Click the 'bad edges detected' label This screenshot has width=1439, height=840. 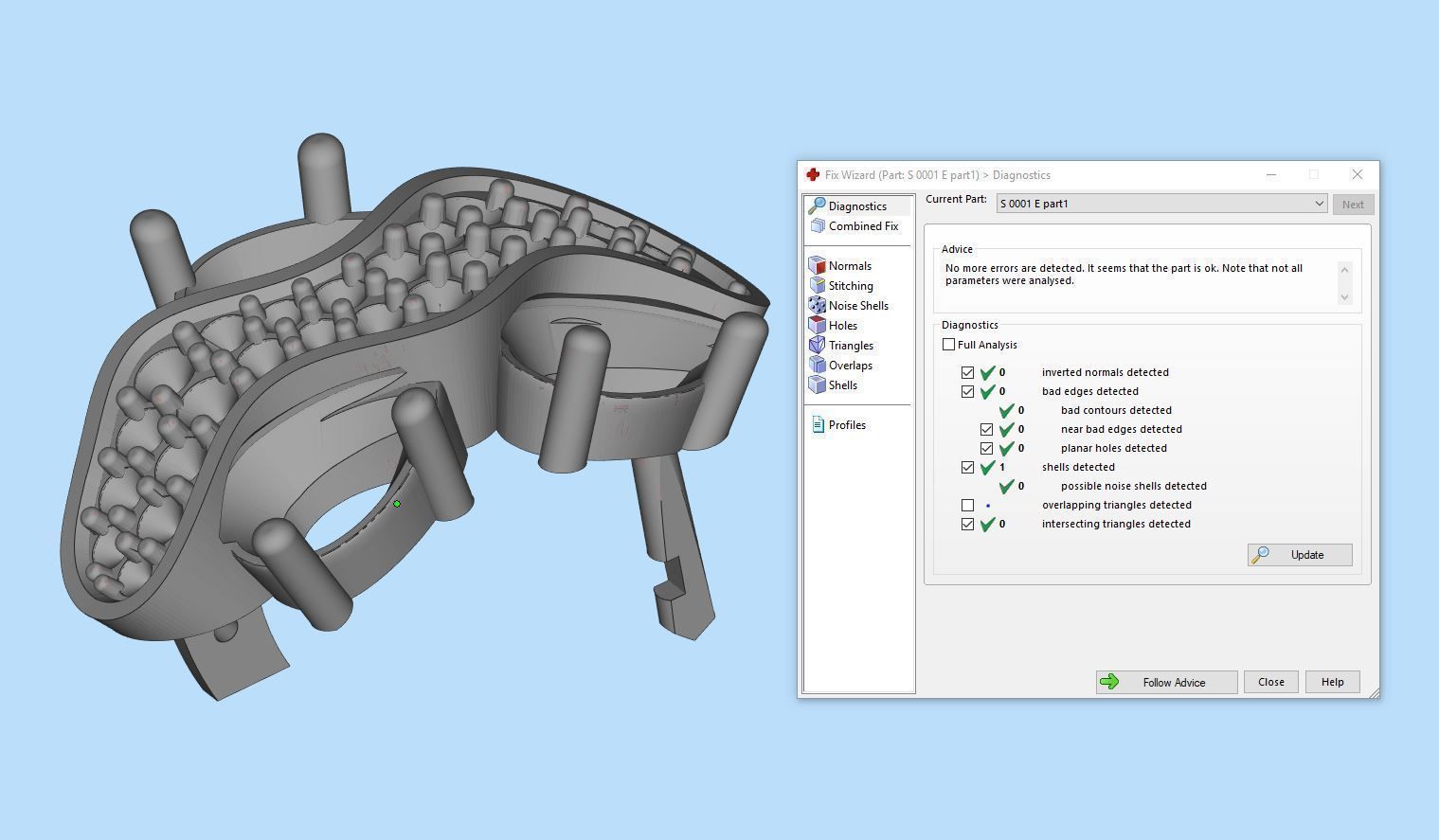tap(1089, 391)
